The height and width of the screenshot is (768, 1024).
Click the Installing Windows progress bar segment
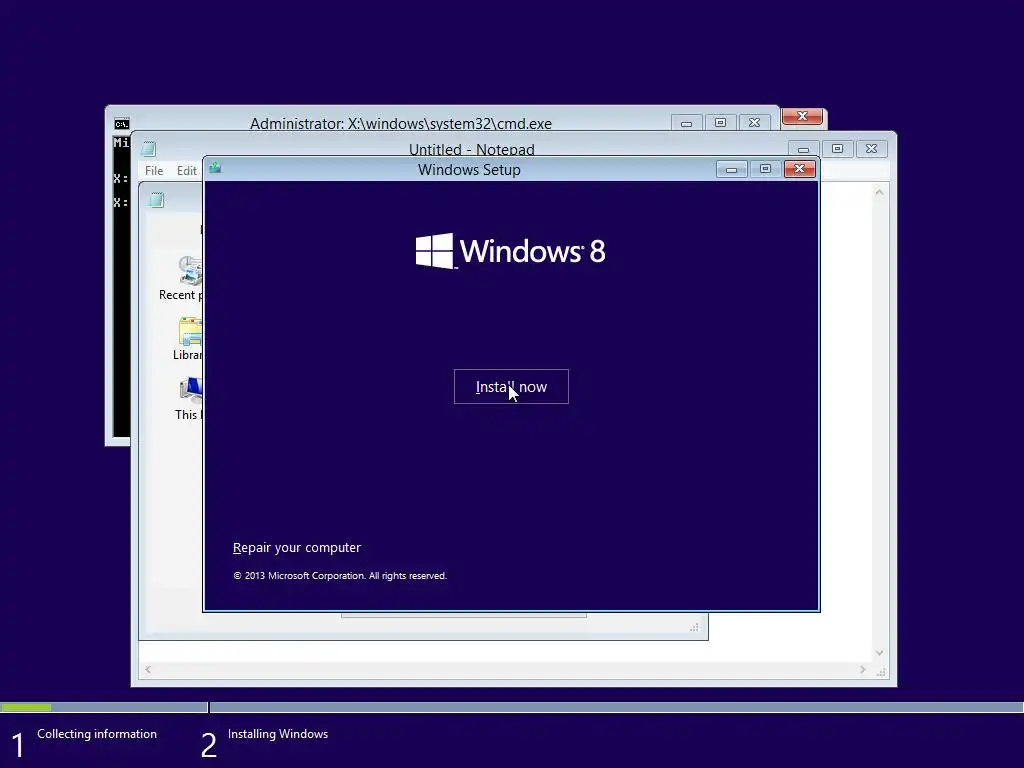click(616, 707)
